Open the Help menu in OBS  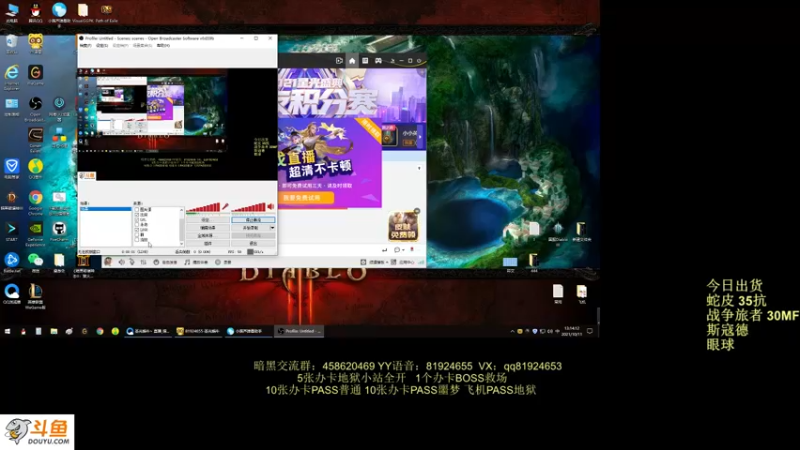(163, 45)
